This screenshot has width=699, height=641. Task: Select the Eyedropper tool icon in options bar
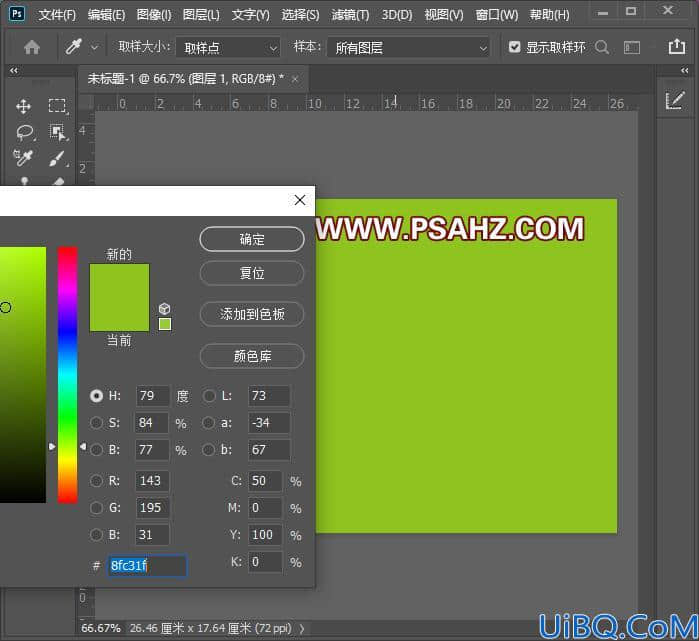tap(74, 47)
